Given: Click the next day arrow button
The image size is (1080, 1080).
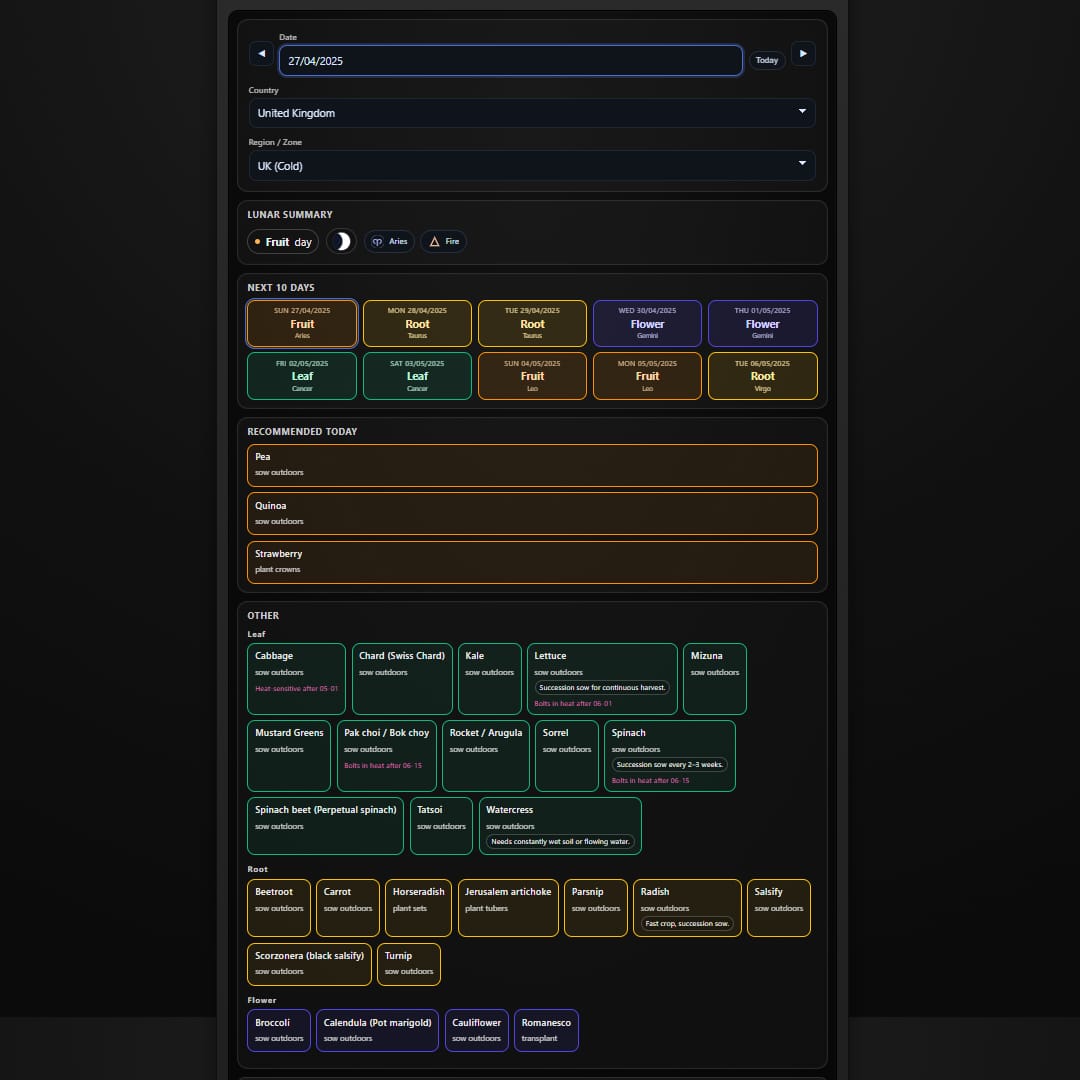Looking at the screenshot, I should [803, 54].
